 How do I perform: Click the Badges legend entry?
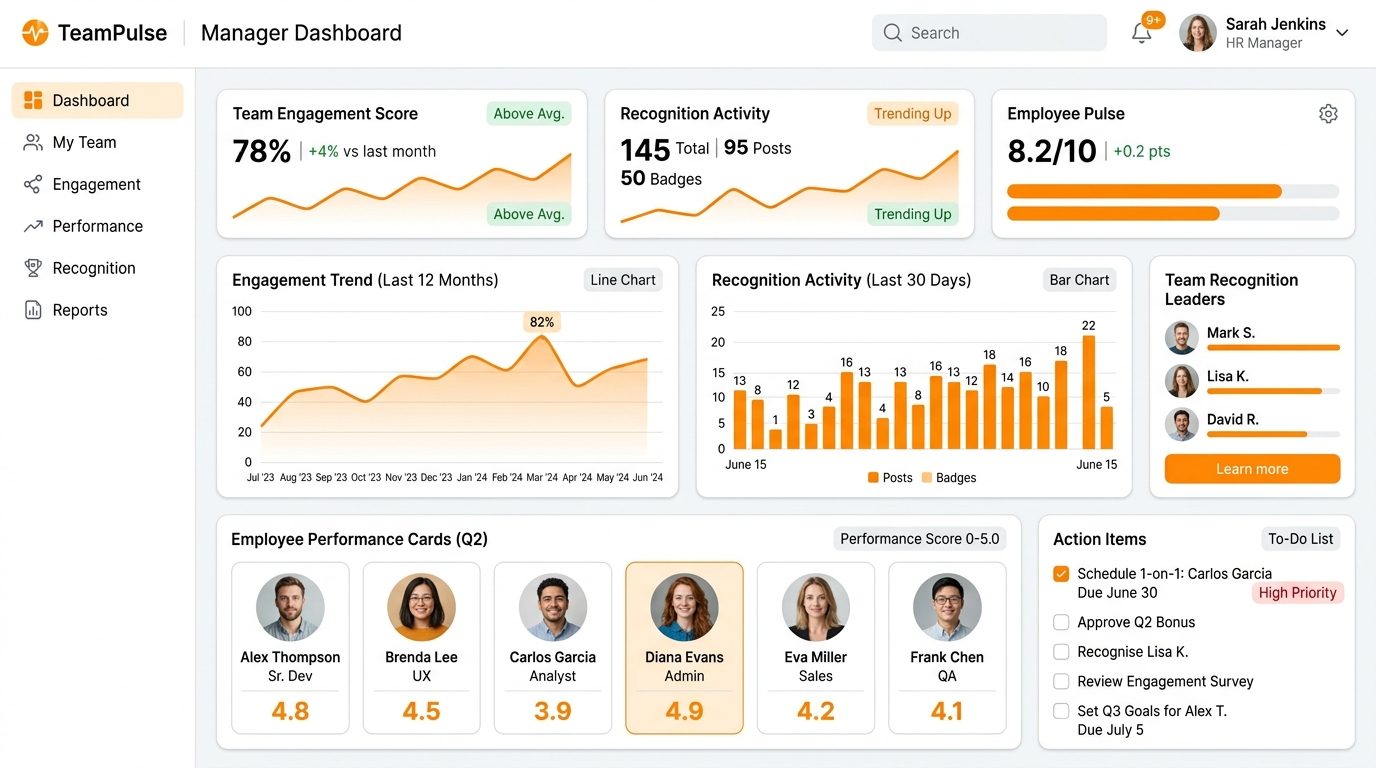tap(948, 478)
